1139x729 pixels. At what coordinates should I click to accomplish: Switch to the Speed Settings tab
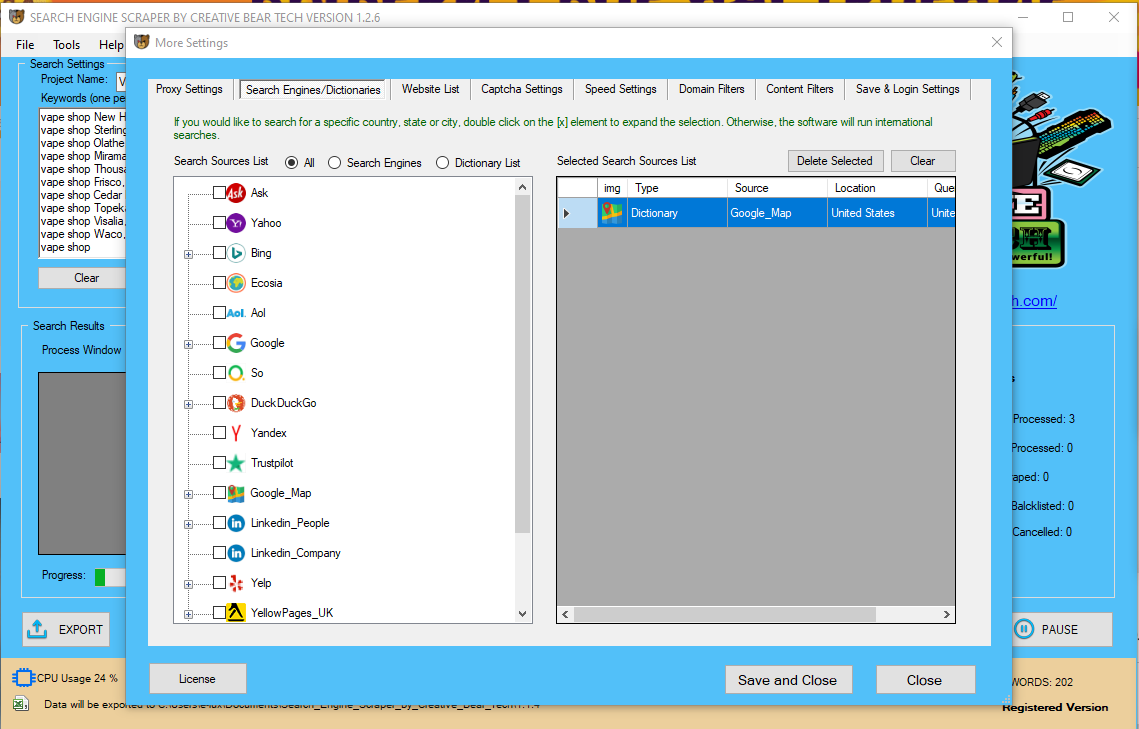[620, 89]
